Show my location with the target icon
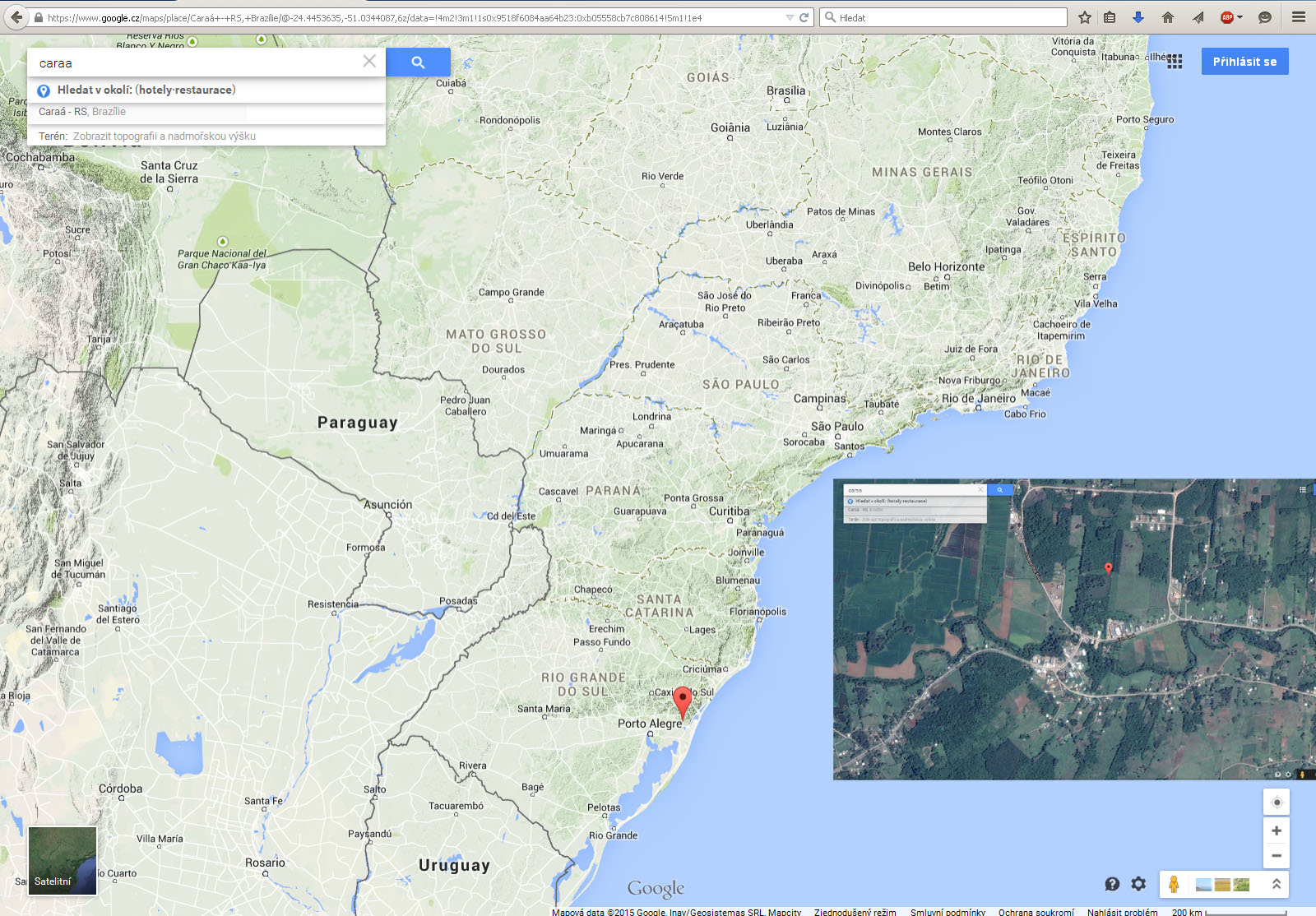Image resolution: width=1316 pixels, height=916 pixels. [x=1277, y=803]
